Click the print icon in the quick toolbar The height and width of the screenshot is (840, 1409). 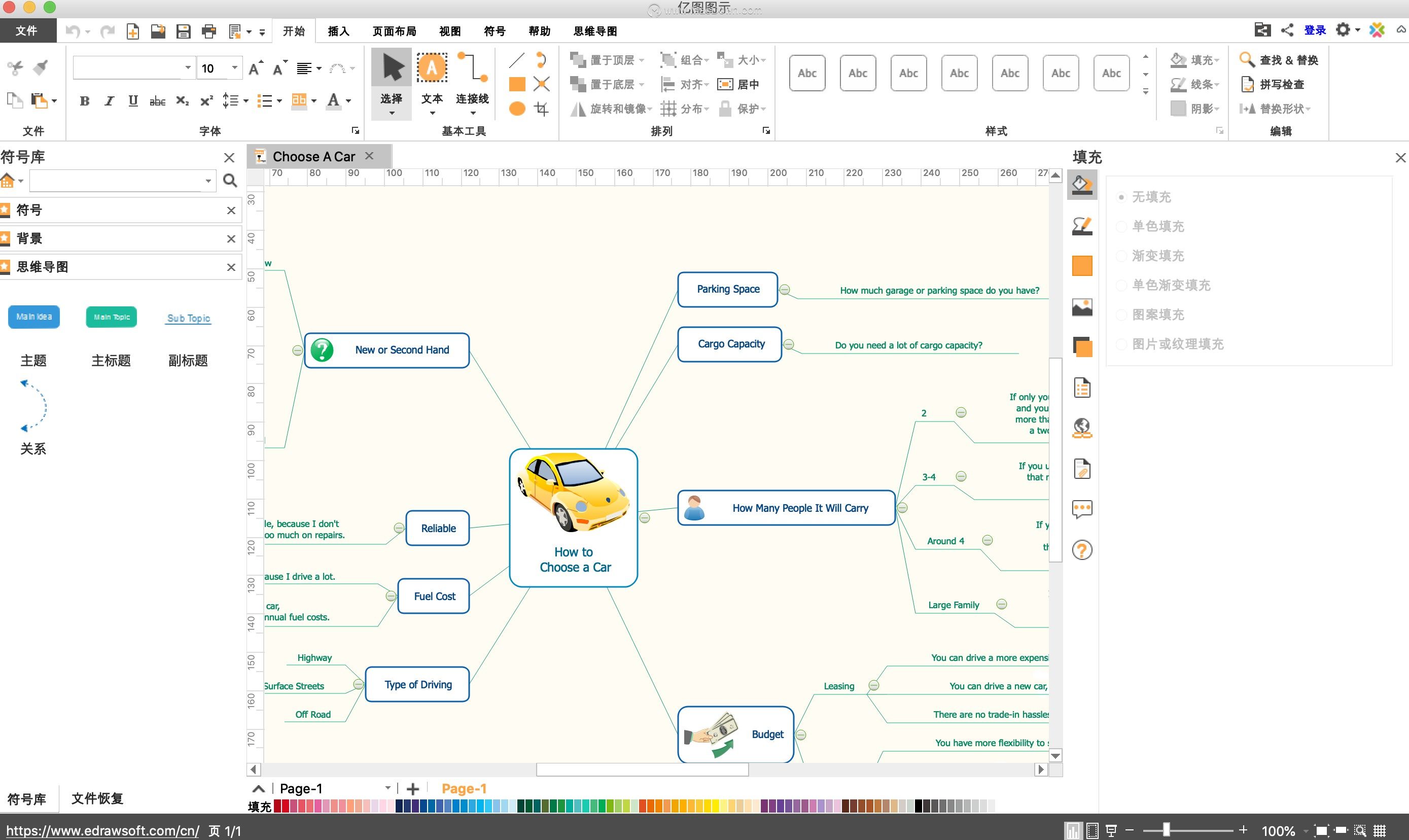[x=209, y=31]
